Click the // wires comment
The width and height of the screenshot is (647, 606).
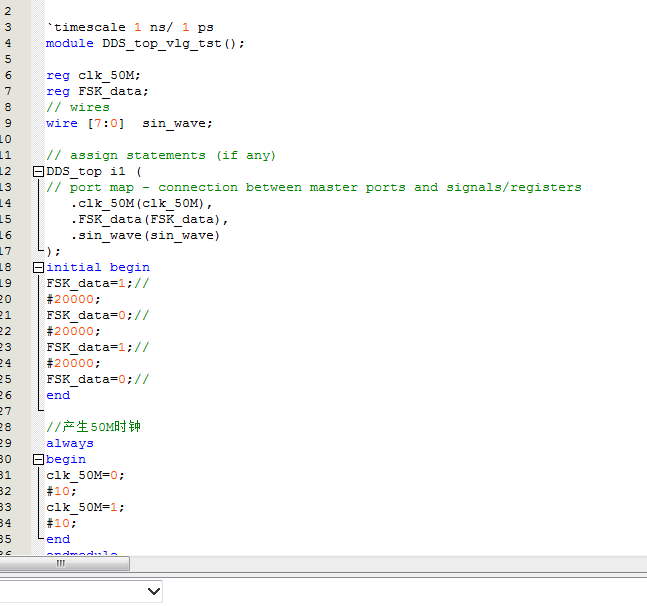click(x=78, y=107)
